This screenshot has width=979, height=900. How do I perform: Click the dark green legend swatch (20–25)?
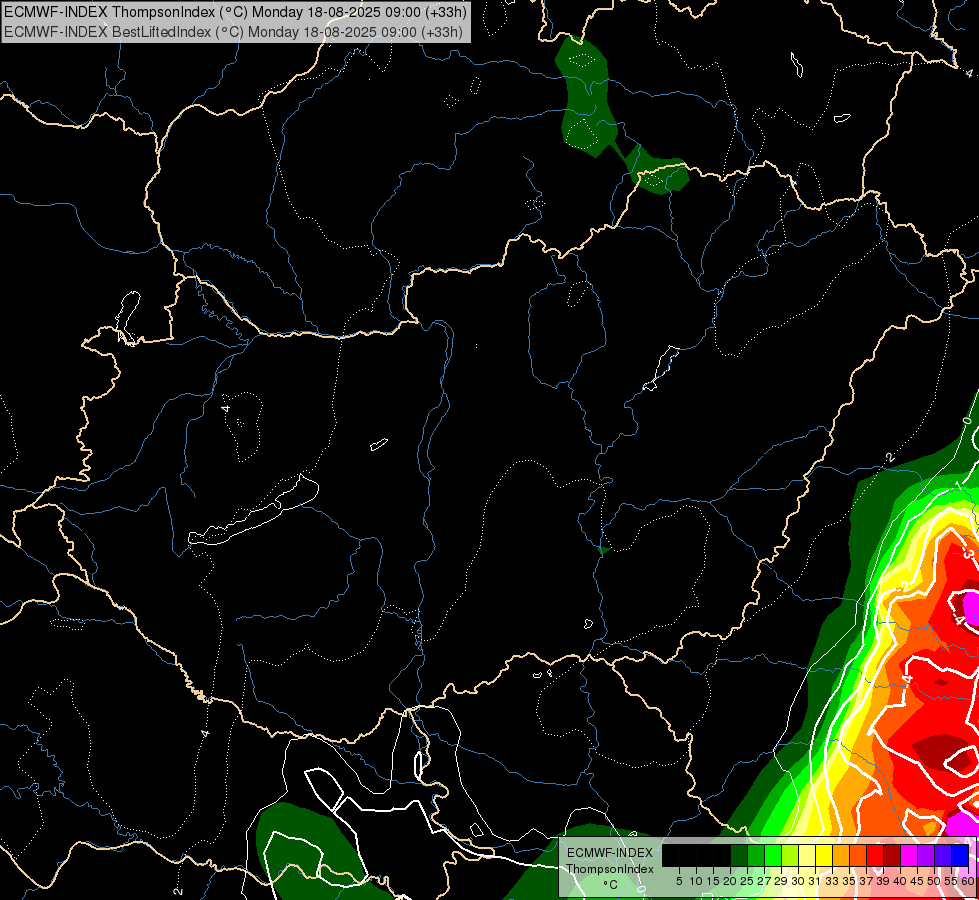click(x=739, y=855)
